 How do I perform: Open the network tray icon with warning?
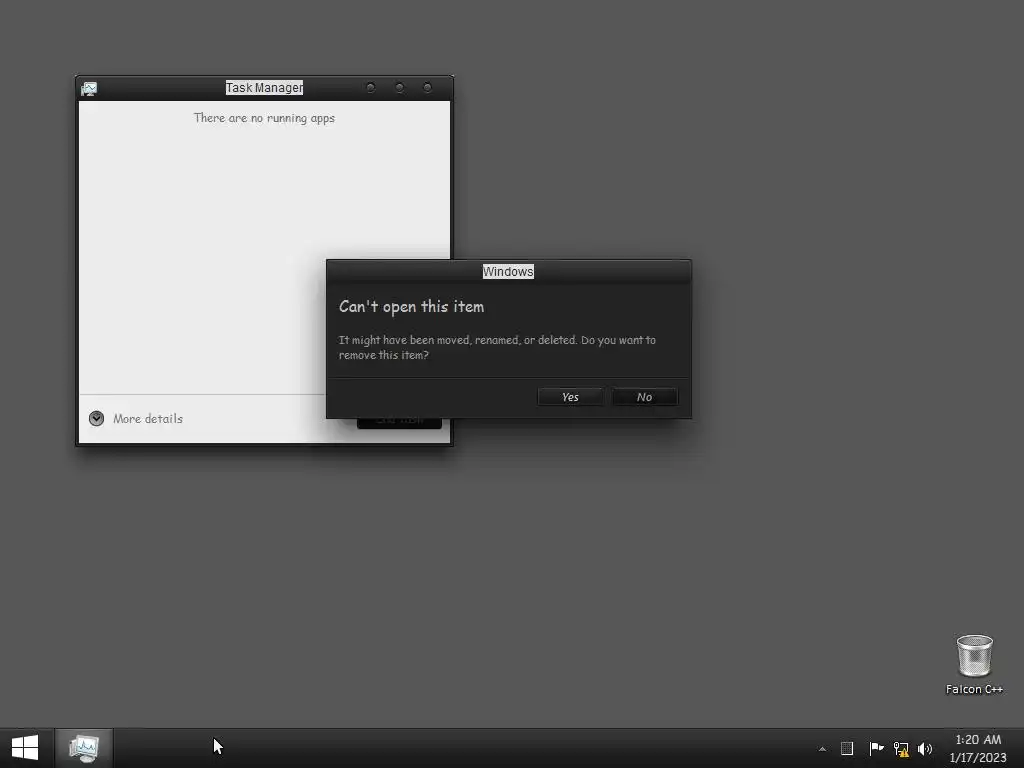click(901, 749)
